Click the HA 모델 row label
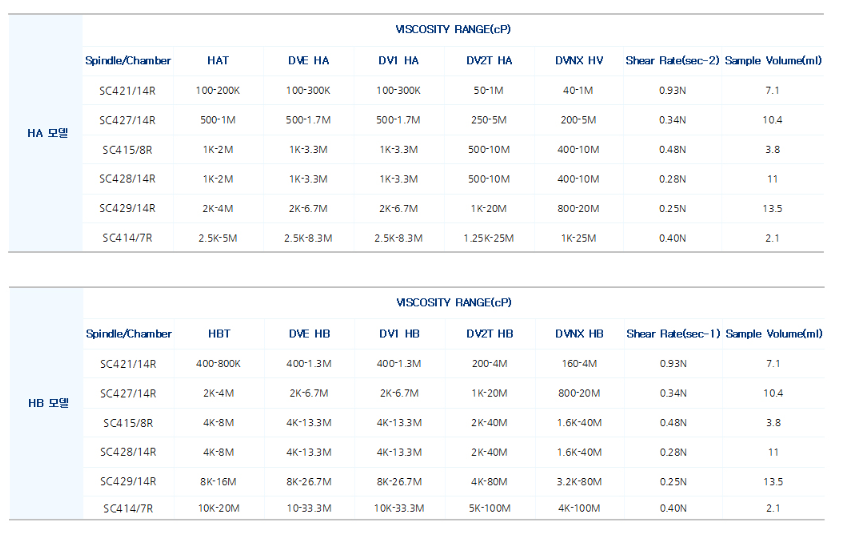This screenshot has width=843, height=536. [46, 133]
